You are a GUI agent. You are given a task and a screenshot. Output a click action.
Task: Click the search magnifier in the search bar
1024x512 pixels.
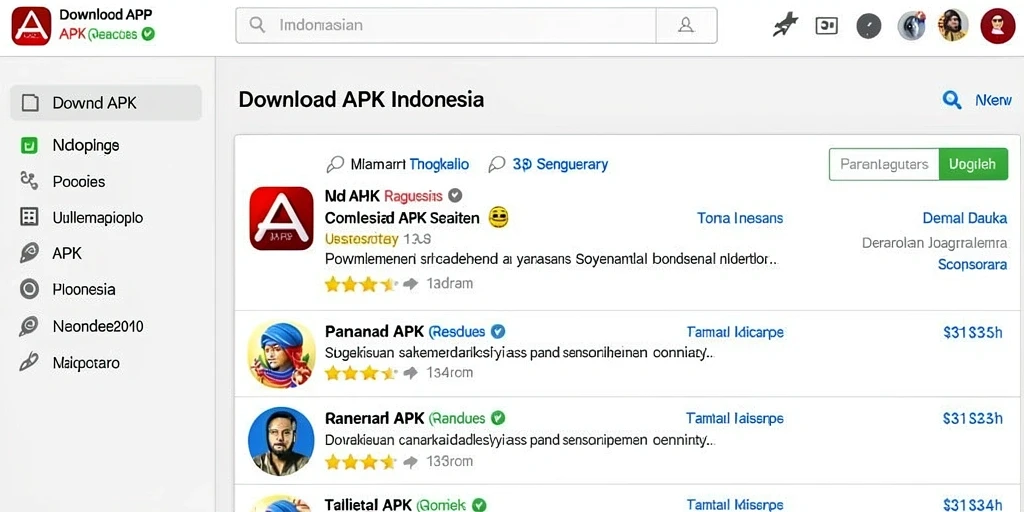[x=257, y=25]
